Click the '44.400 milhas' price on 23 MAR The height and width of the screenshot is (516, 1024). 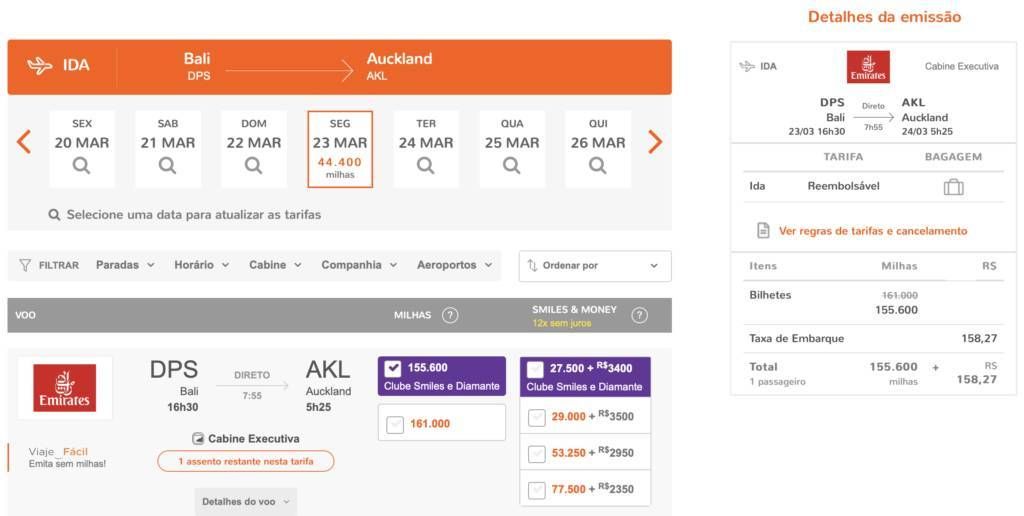point(340,168)
